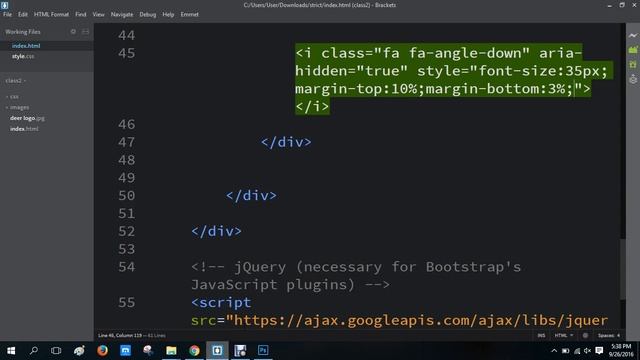The image size is (640, 360).
Task: Click the </div> tag on line 50
Action: tap(251, 196)
